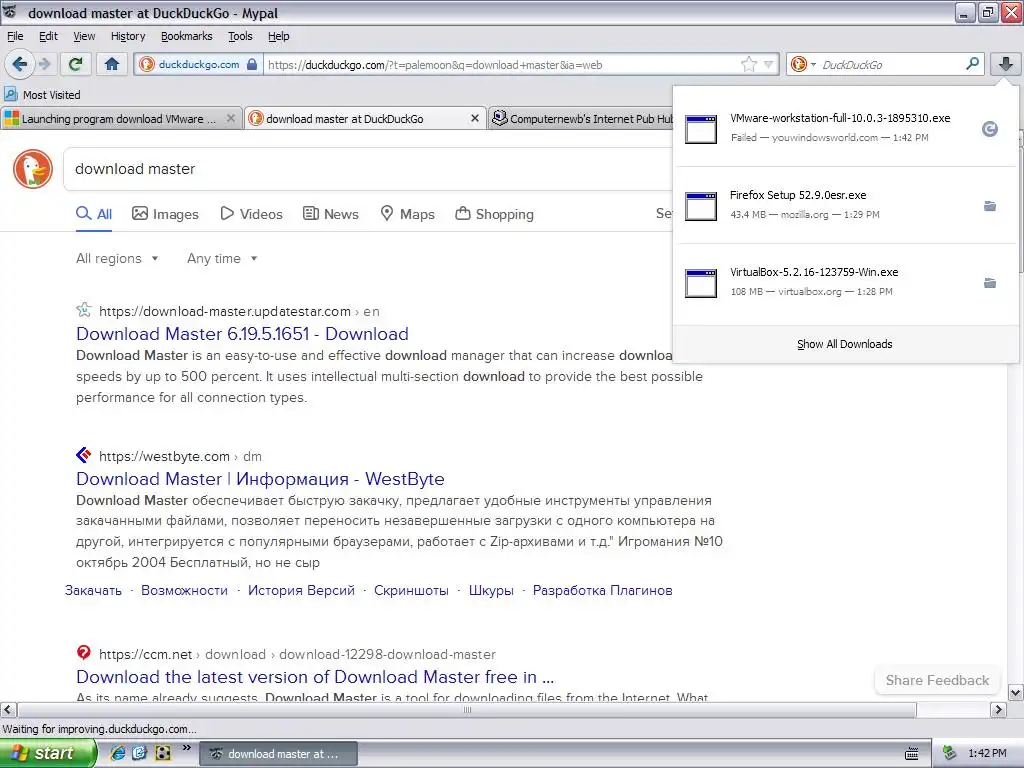1024x768 pixels.
Task: Retry the failed VMware-workstation download
Action: coord(990,129)
